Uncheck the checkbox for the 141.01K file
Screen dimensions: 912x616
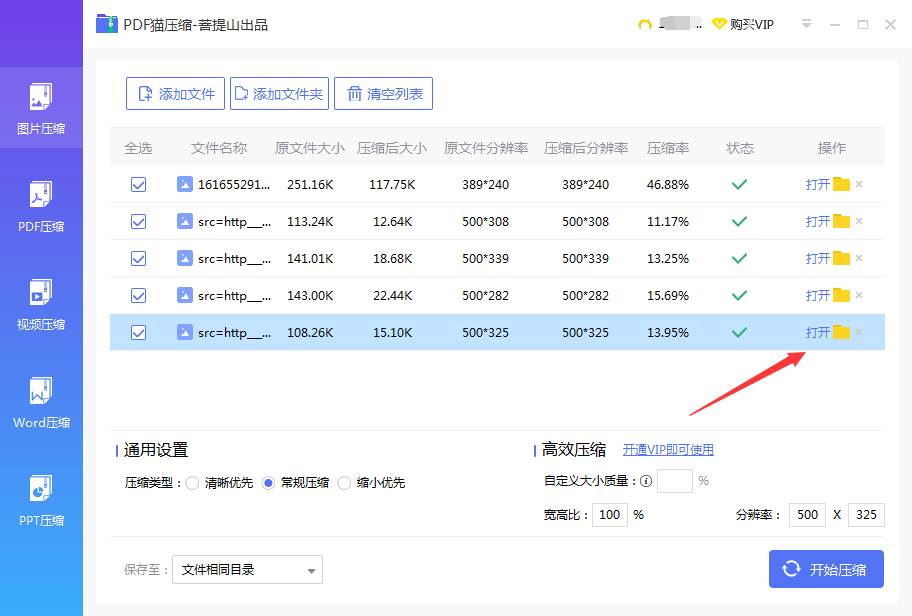click(138, 258)
